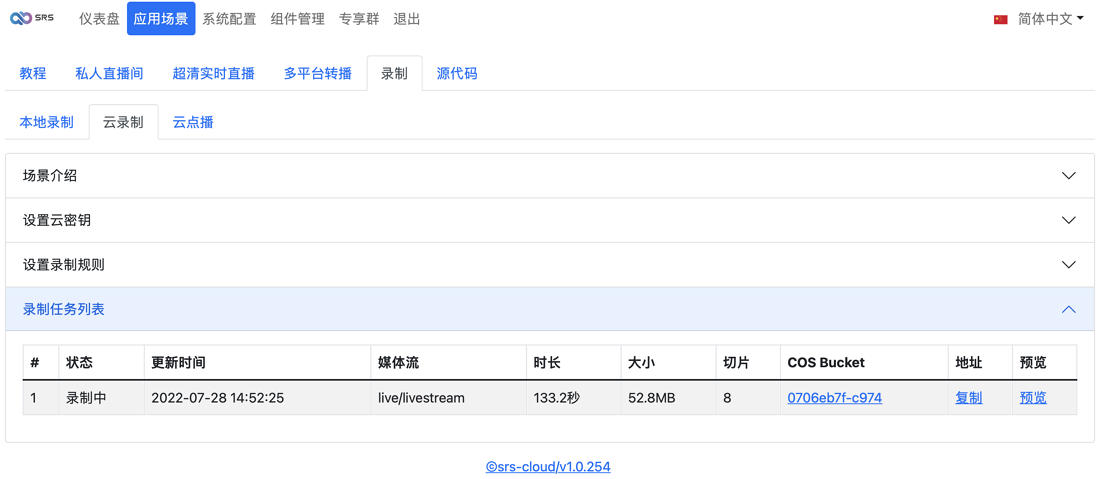1100x479 pixels.
Task: Open COS Bucket link 0706eb7f-c974
Action: [x=835, y=398]
